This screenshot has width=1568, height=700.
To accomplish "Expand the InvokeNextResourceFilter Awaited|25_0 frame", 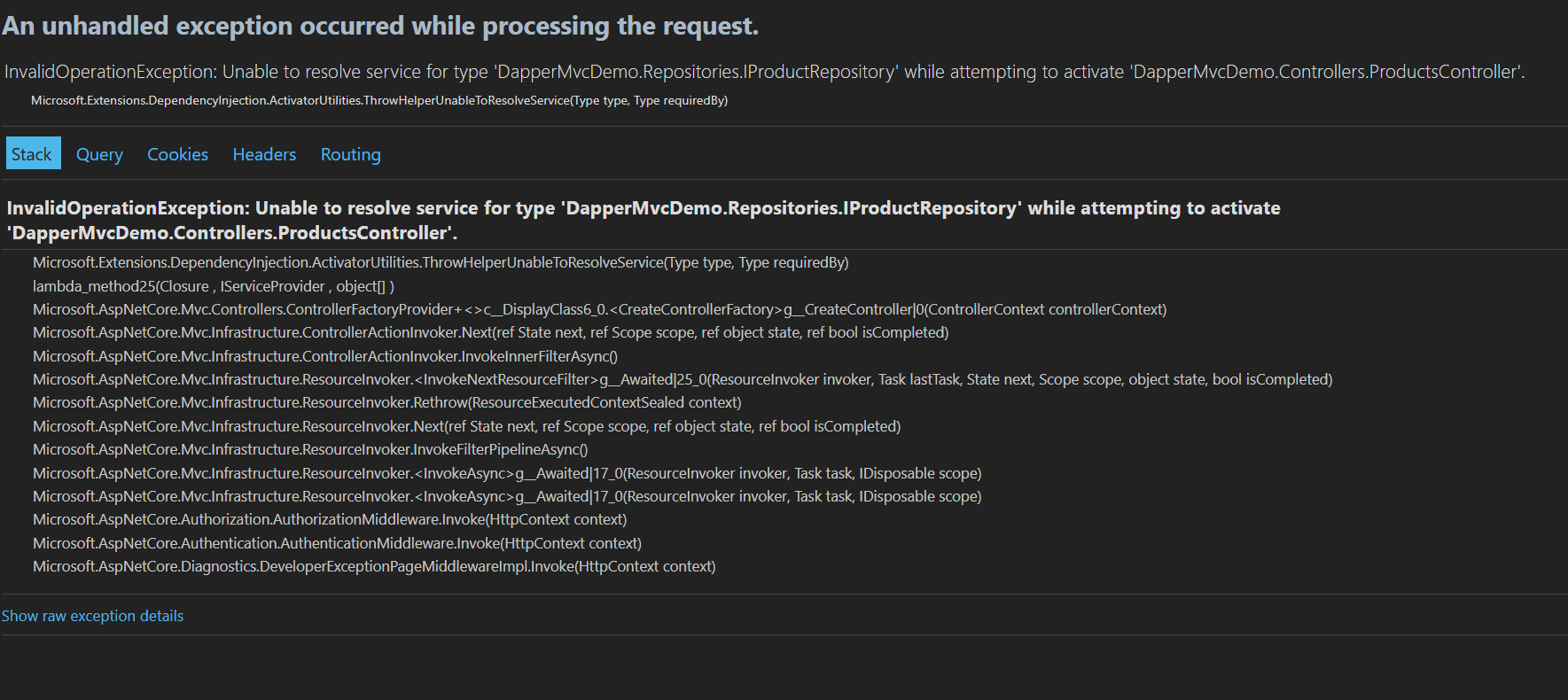I will coord(682,379).
